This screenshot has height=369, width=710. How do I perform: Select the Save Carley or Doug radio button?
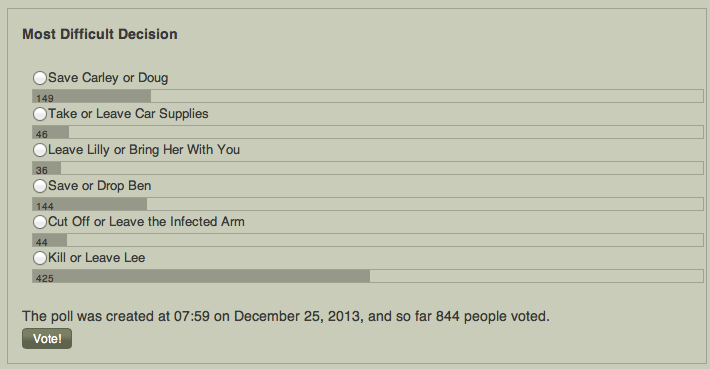pyautogui.click(x=40, y=78)
